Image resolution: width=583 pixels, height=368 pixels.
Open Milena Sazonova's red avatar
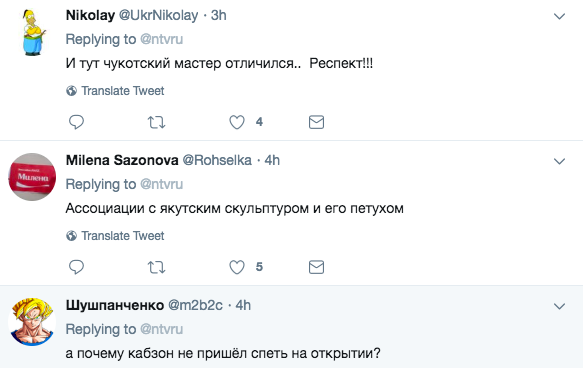(x=32, y=177)
